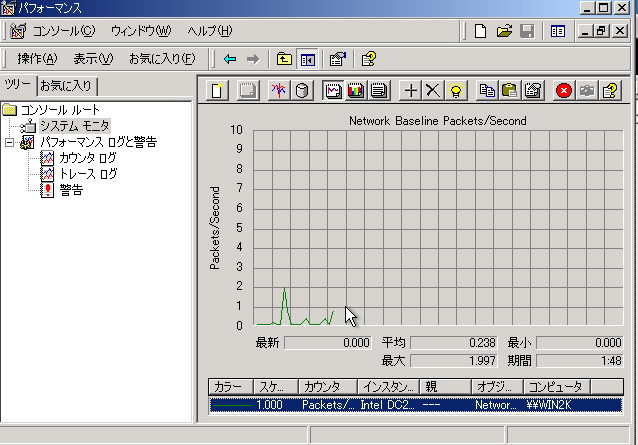
Task: Click the オブジ... column header
Action: [497, 387]
